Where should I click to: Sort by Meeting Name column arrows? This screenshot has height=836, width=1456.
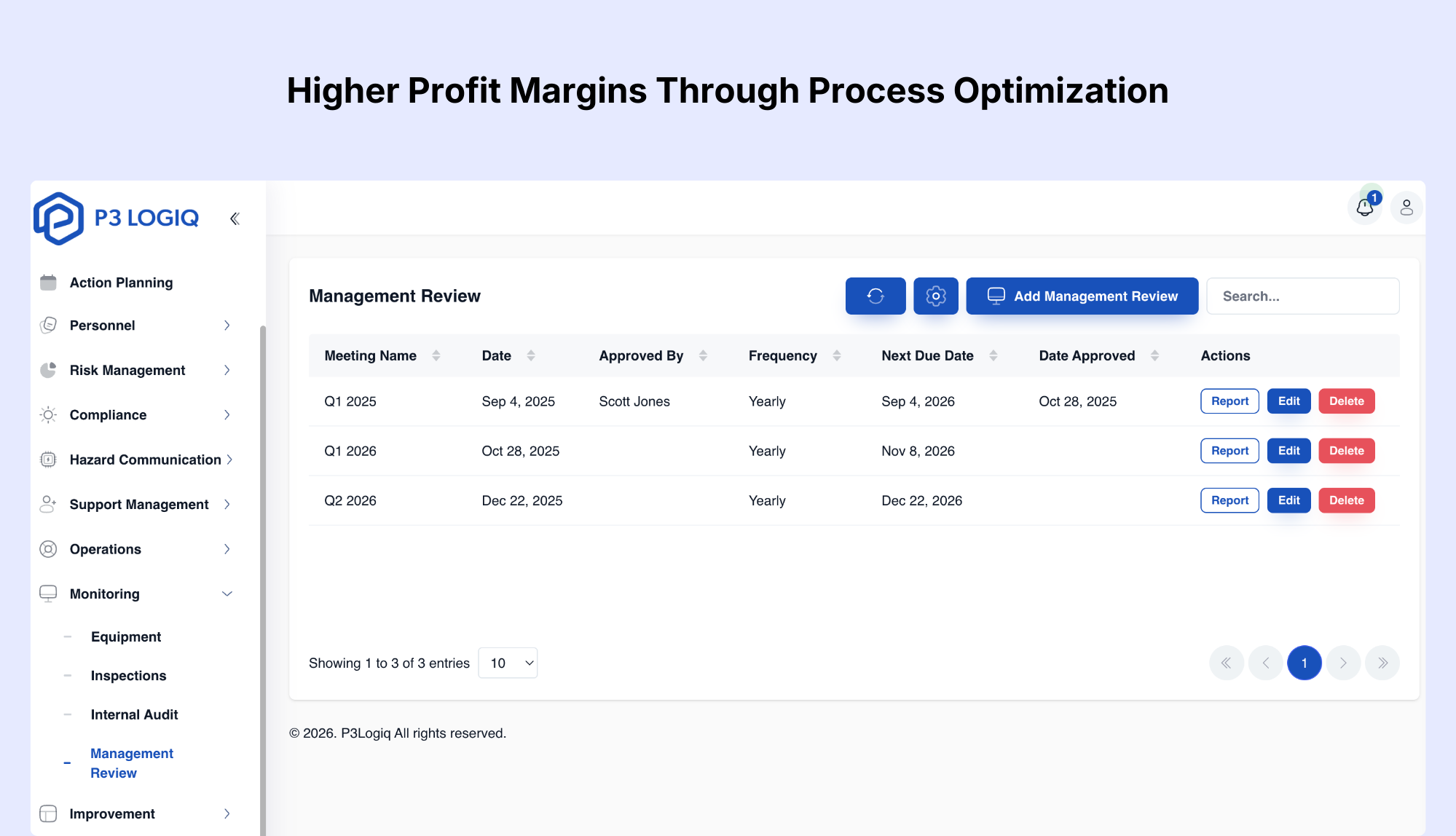pos(436,355)
